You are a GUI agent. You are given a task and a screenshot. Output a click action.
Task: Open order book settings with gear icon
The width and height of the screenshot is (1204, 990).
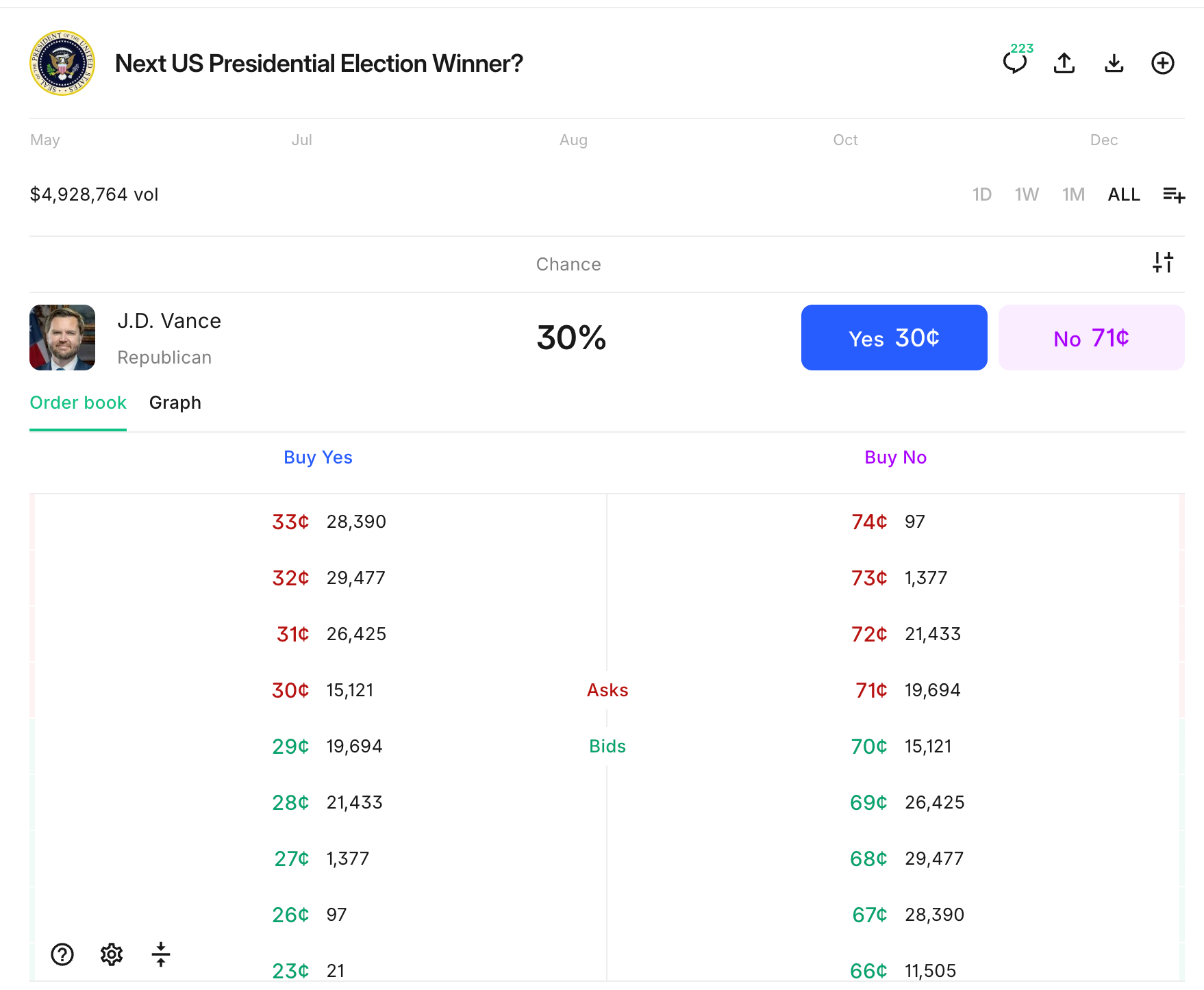(111, 954)
